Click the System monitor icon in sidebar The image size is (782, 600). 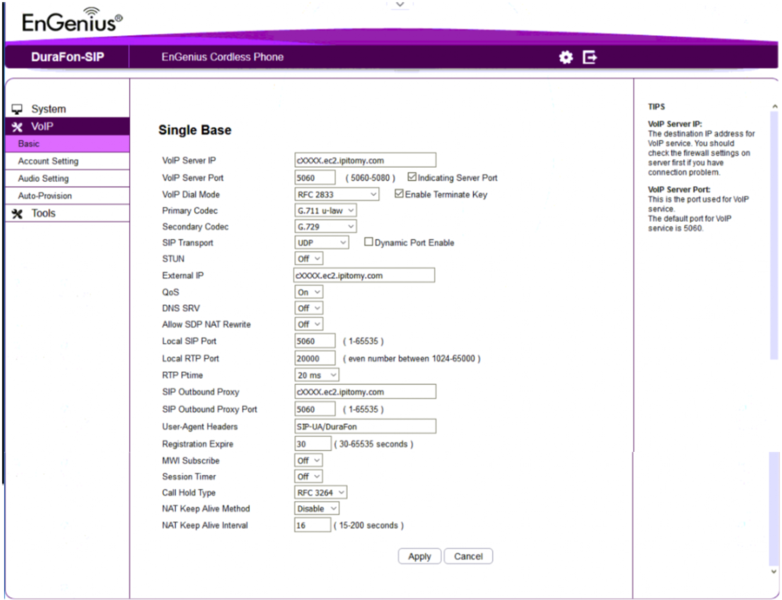coord(16,109)
